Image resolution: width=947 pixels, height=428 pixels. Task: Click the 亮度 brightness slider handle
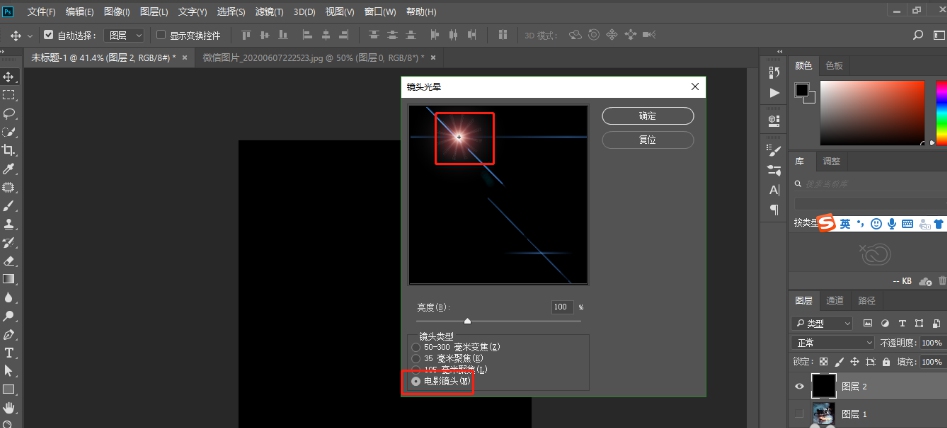[467, 321]
